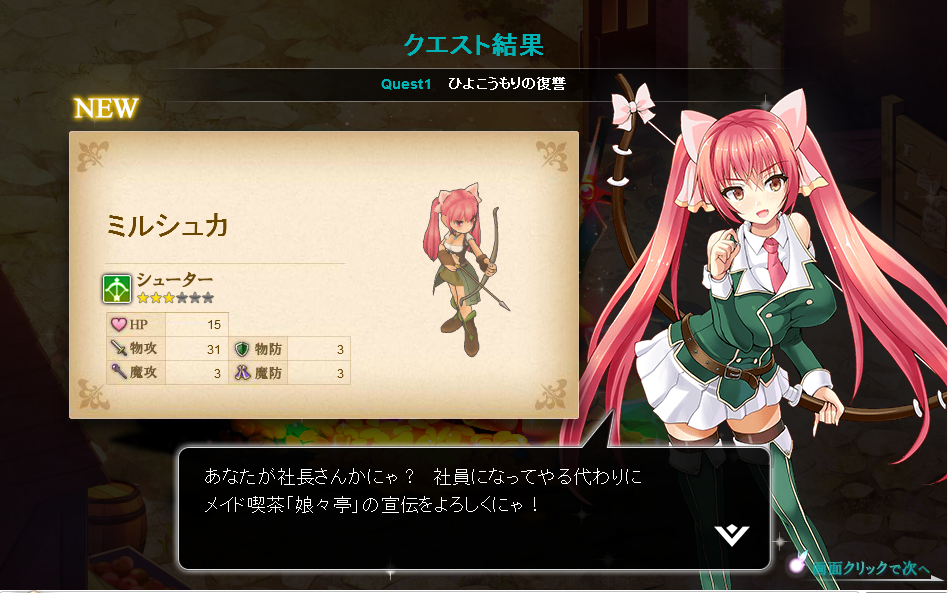Click the dialogue text box

coord(475,508)
